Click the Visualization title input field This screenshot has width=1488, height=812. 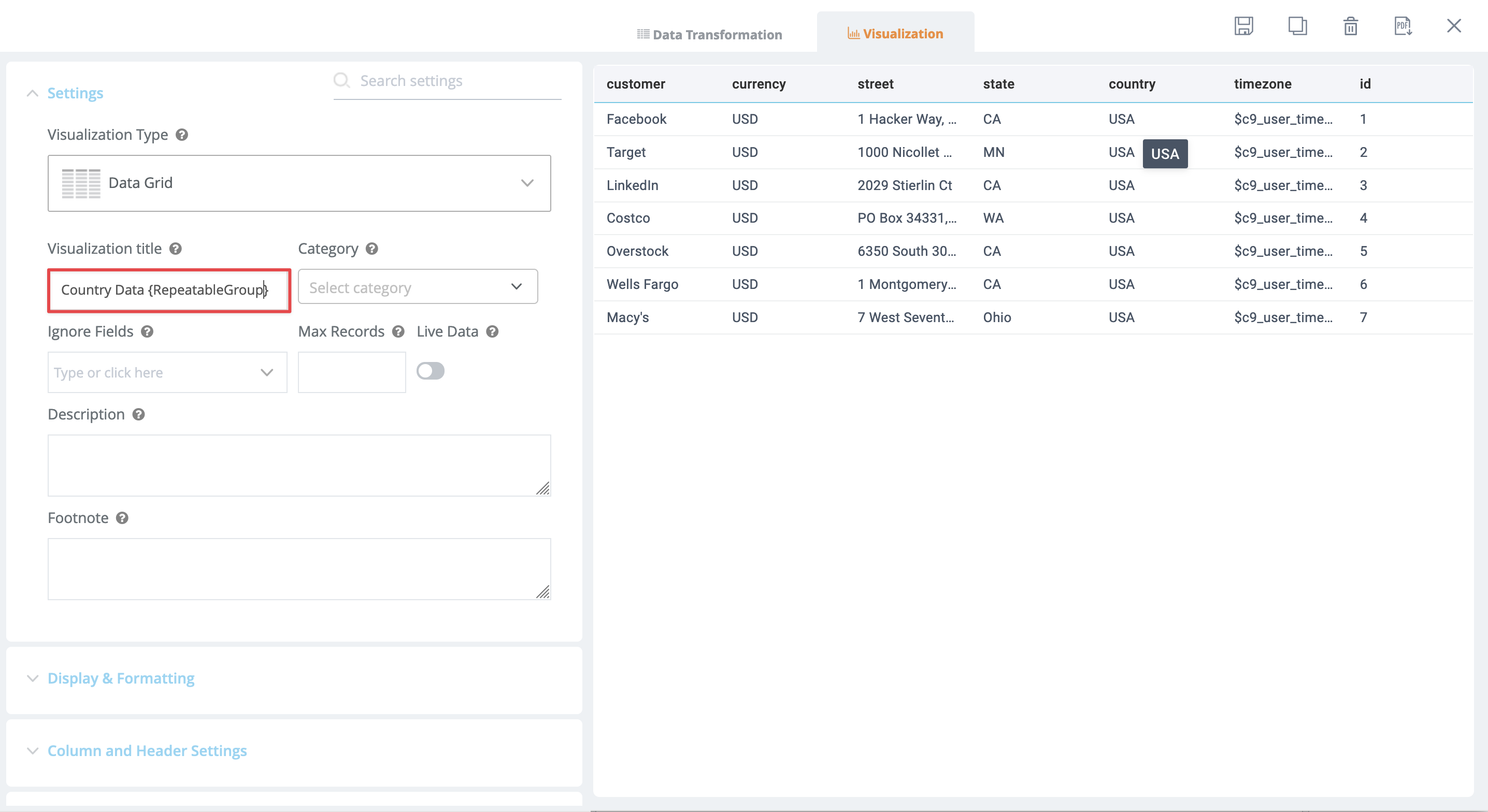tap(168, 291)
